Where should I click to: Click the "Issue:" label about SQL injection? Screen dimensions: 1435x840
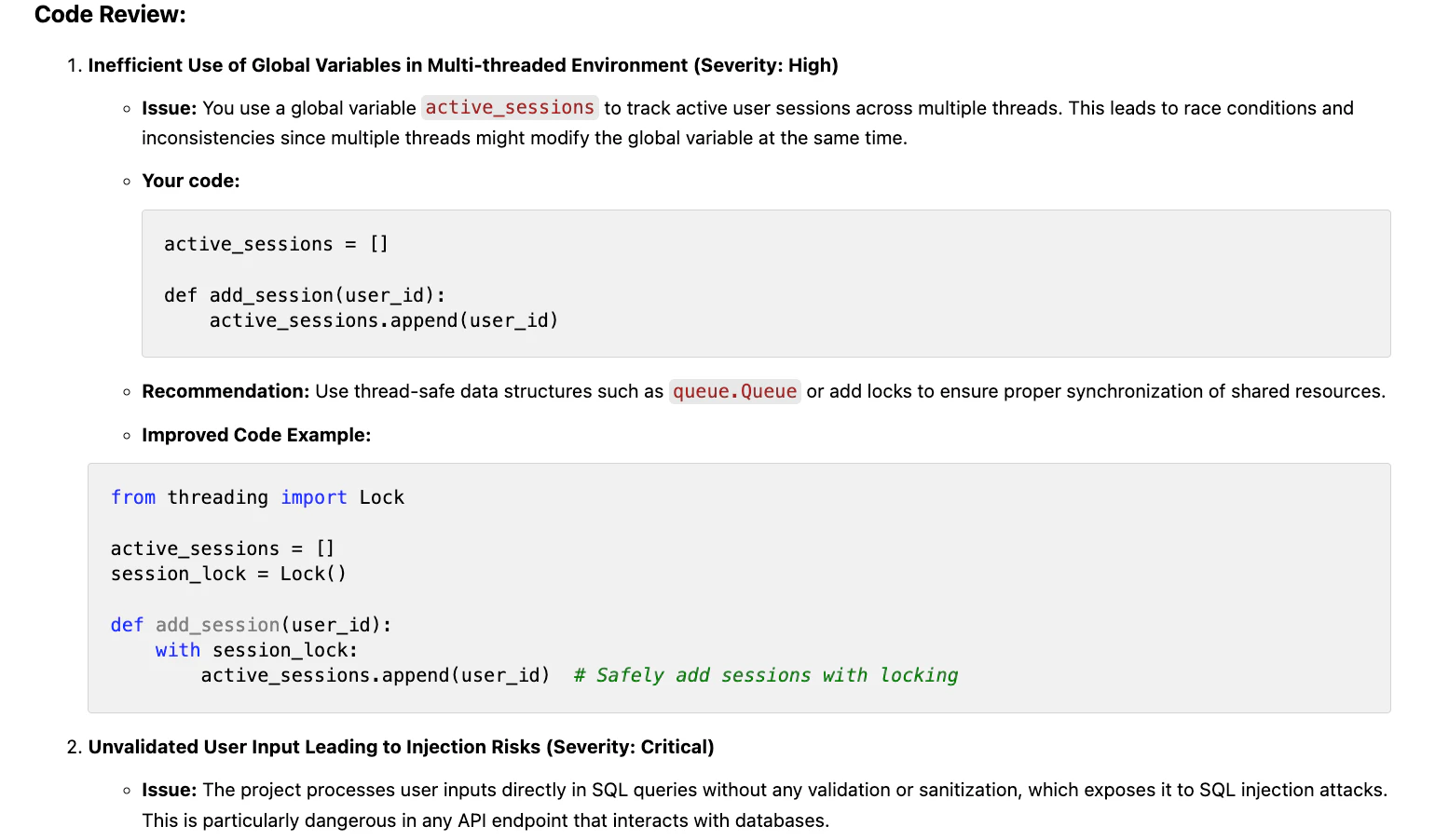(169, 790)
